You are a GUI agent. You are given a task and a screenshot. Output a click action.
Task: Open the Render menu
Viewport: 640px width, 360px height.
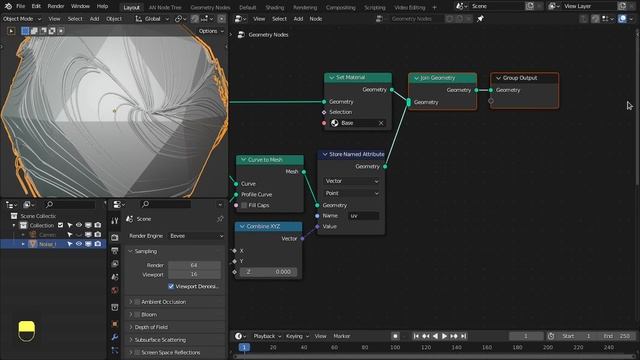click(x=56, y=6)
